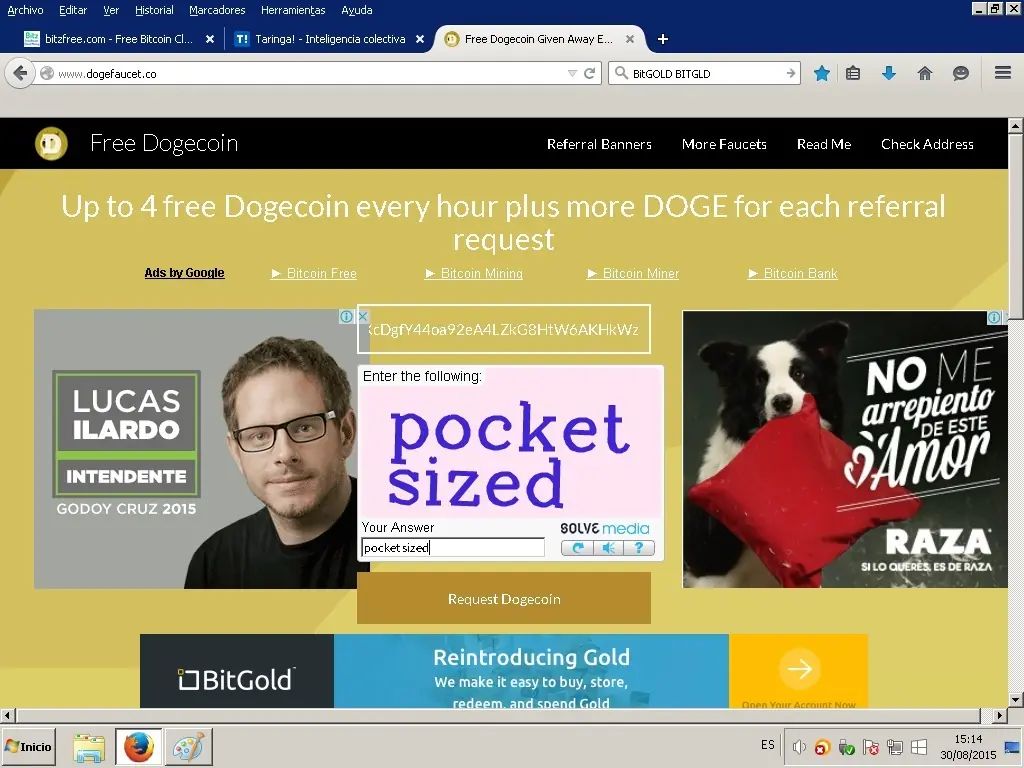Click the search go arrow in search box
Image resolution: width=1024 pixels, height=768 pixels.
[x=791, y=73]
